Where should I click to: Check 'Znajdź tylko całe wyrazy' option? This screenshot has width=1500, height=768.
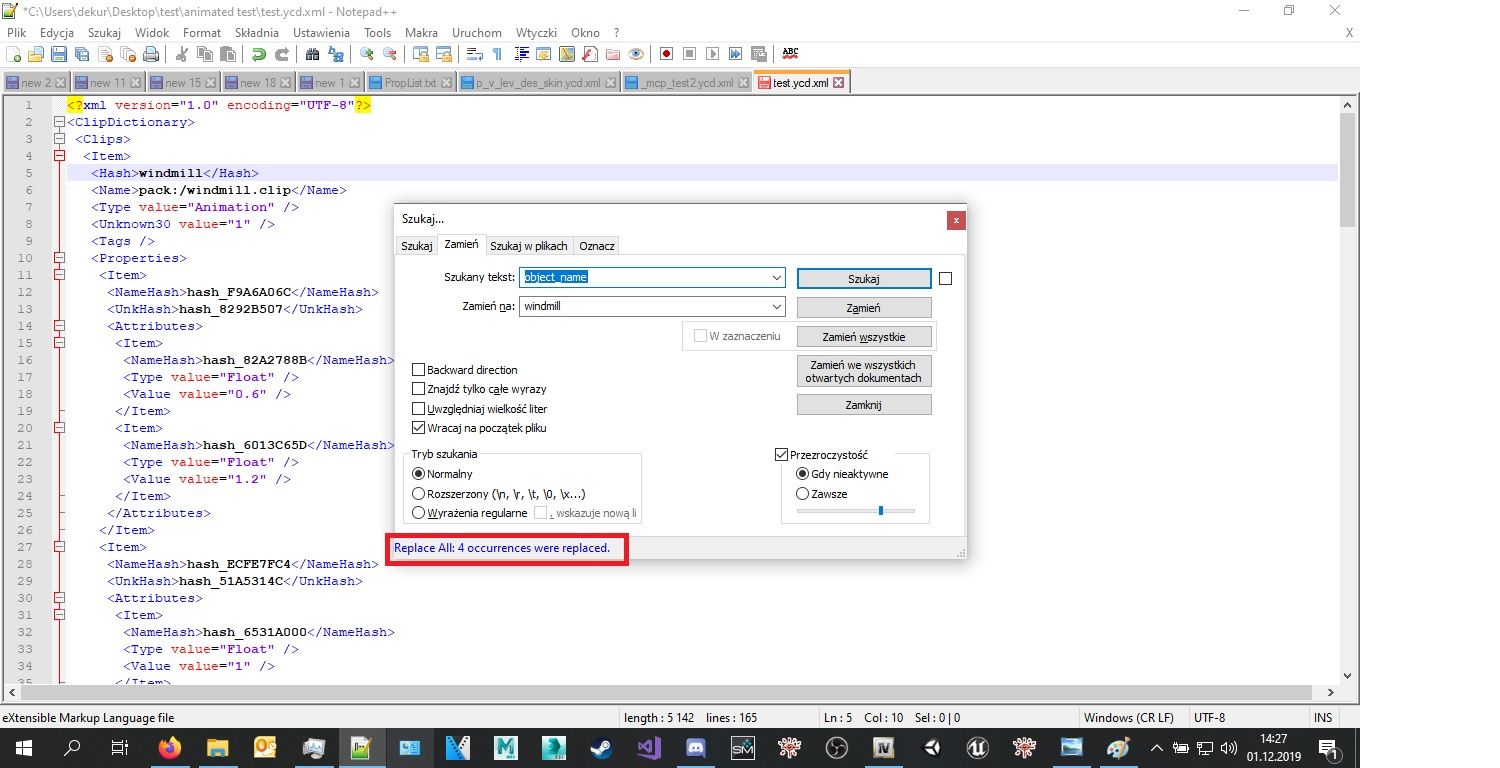[419, 389]
